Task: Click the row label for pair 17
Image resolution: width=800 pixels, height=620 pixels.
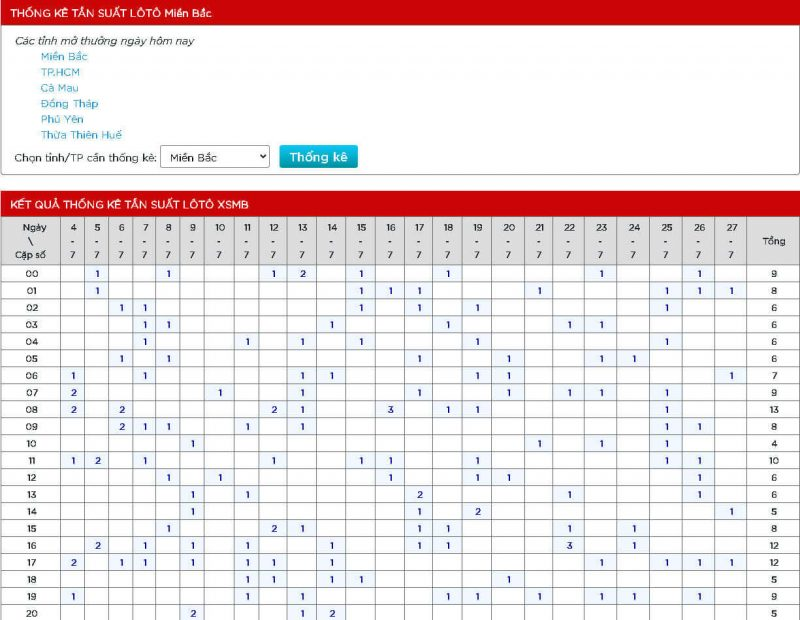Action: [x=31, y=562]
